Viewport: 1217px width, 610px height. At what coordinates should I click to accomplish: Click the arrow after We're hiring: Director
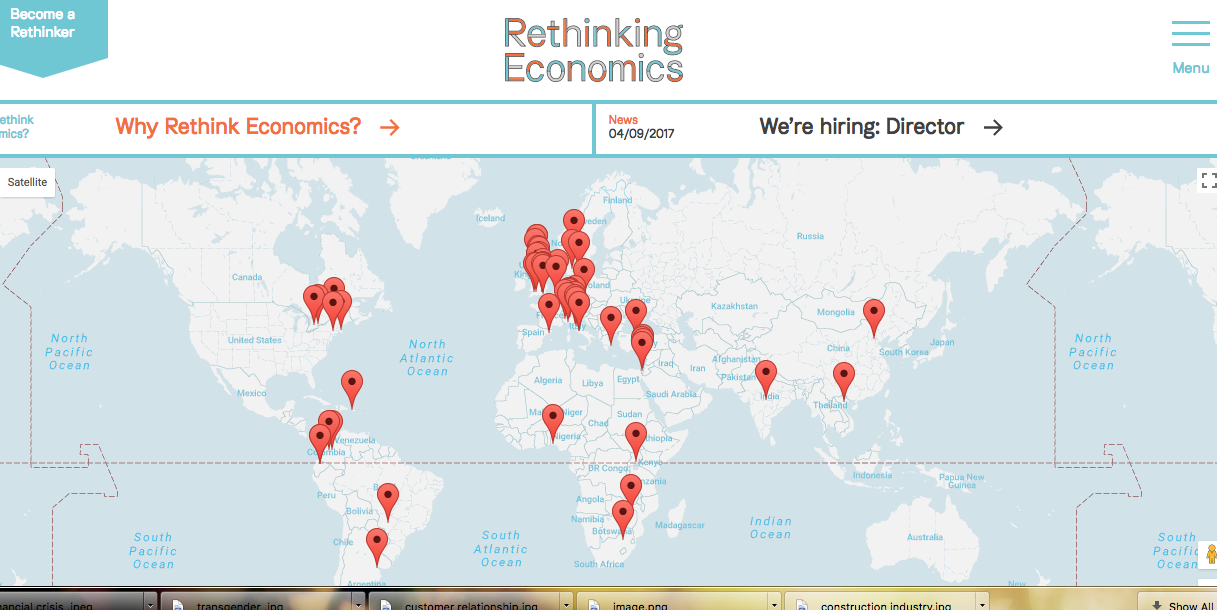point(993,127)
